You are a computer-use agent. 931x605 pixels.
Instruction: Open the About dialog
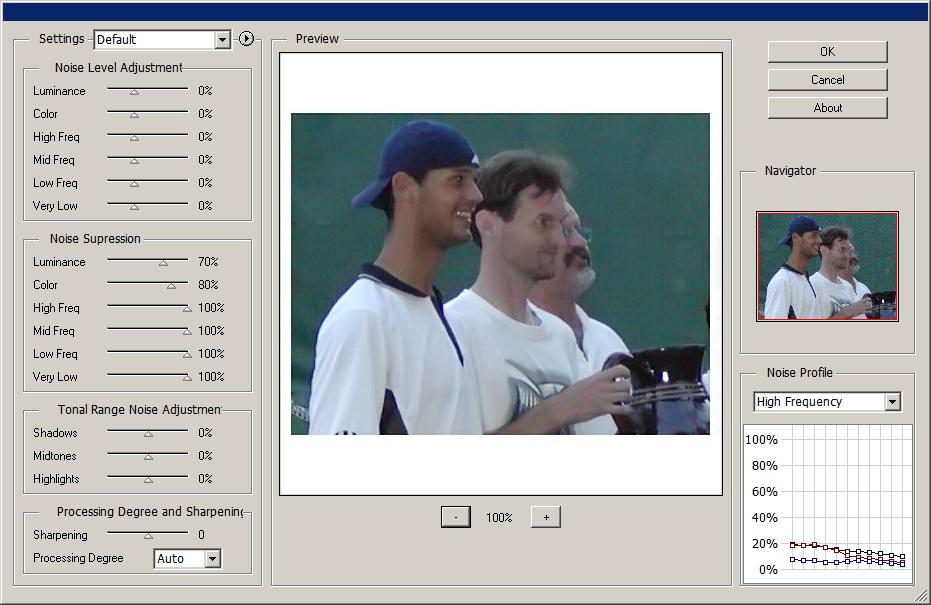tap(827, 108)
